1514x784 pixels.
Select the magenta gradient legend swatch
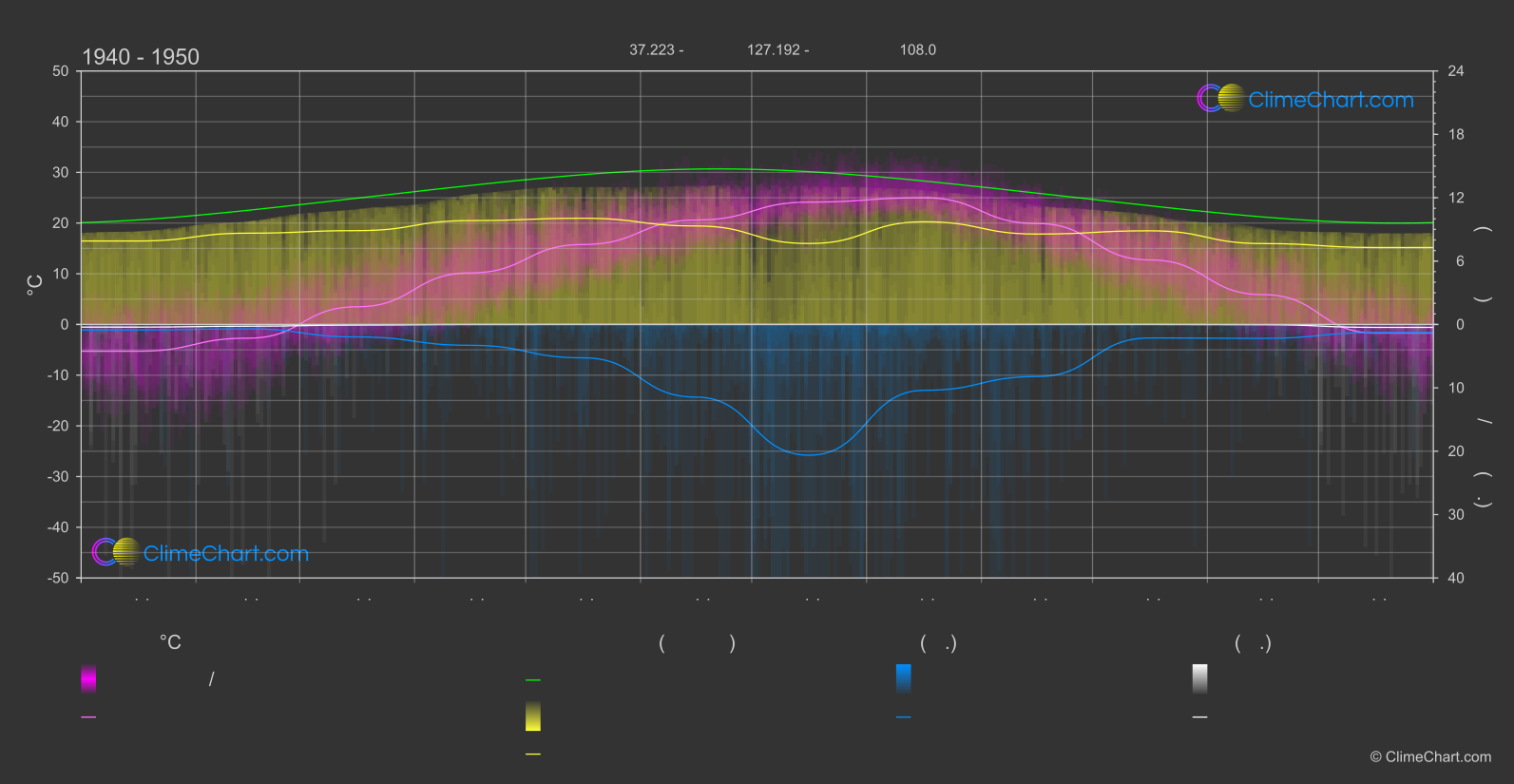pos(88,679)
